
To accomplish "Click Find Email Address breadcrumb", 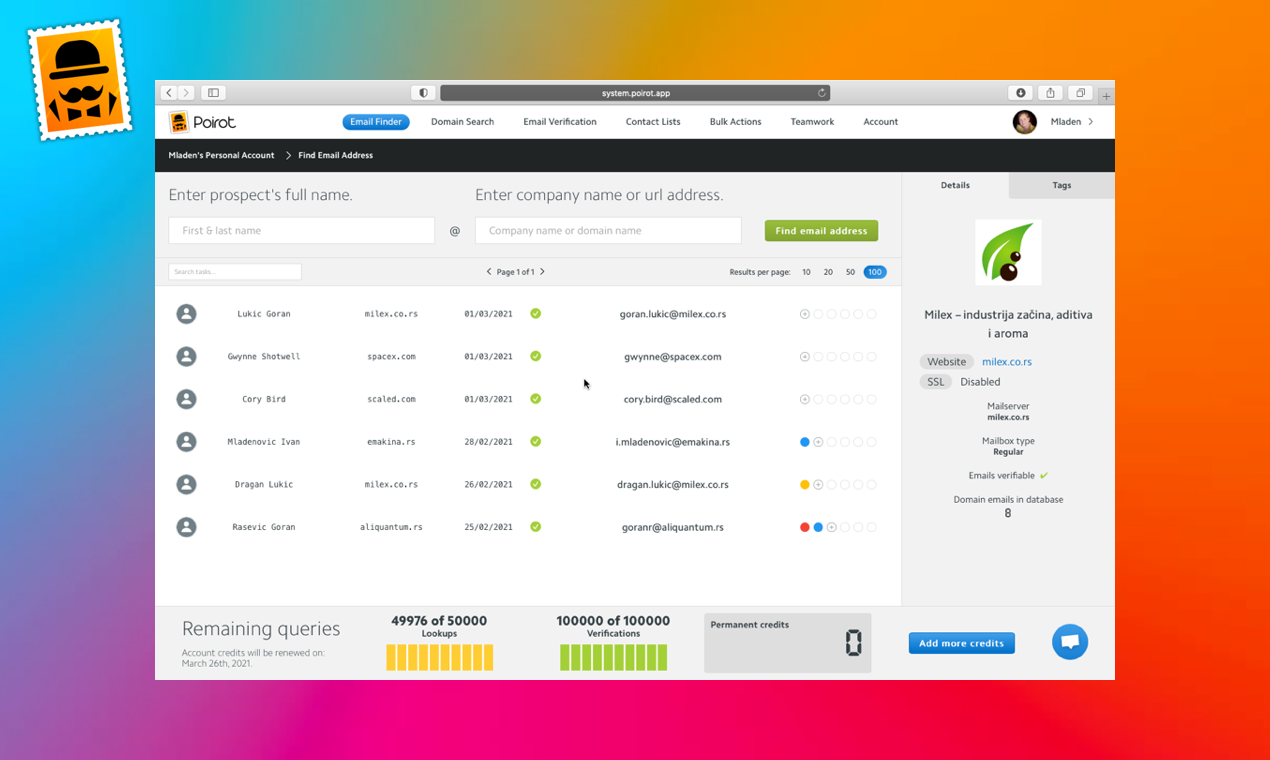I will (336, 156).
